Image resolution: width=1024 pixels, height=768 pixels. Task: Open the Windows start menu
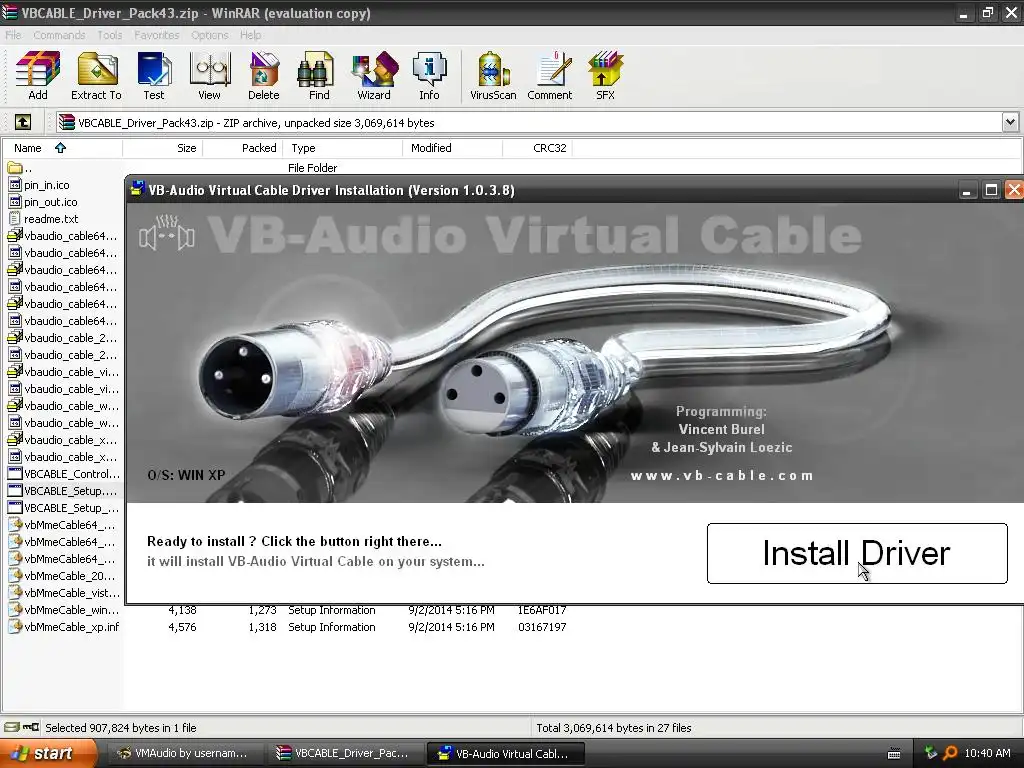[x=46, y=753]
